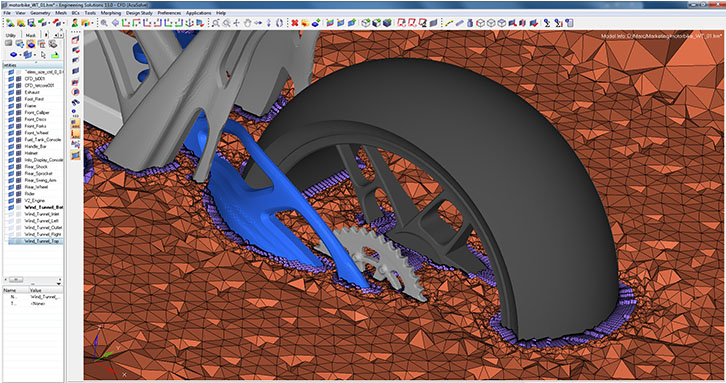Click the four-way cross arrows icon
The height and width of the screenshot is (383, 726).
pos(236,23)
